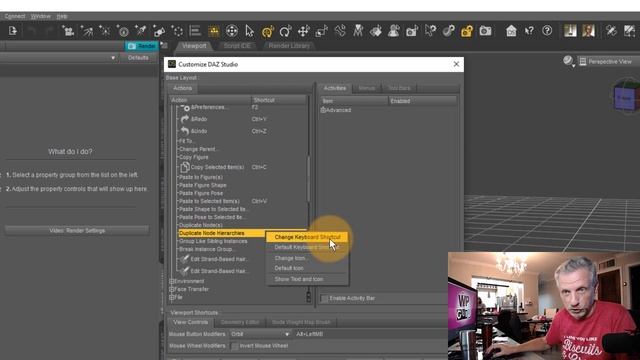The width and height of the screenshot is (640, 360).
Task: Click the greyed Undo arrow in the toolbar
Action: (x=32, y=31)
